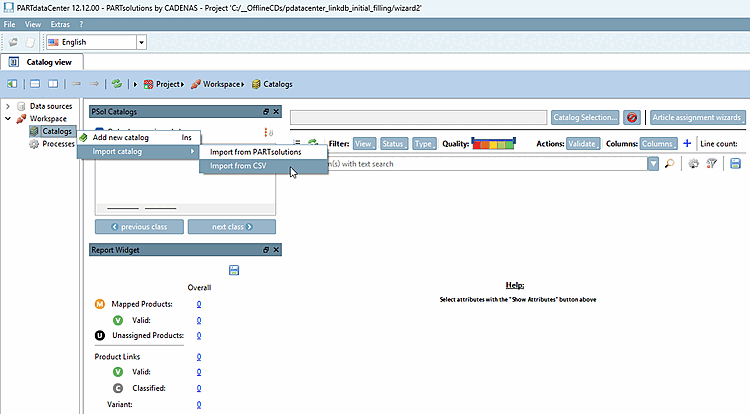Viewport: 750px width, 414px height.
Task: Open the Validate actions dropdown
Action: tap(583, 144)
